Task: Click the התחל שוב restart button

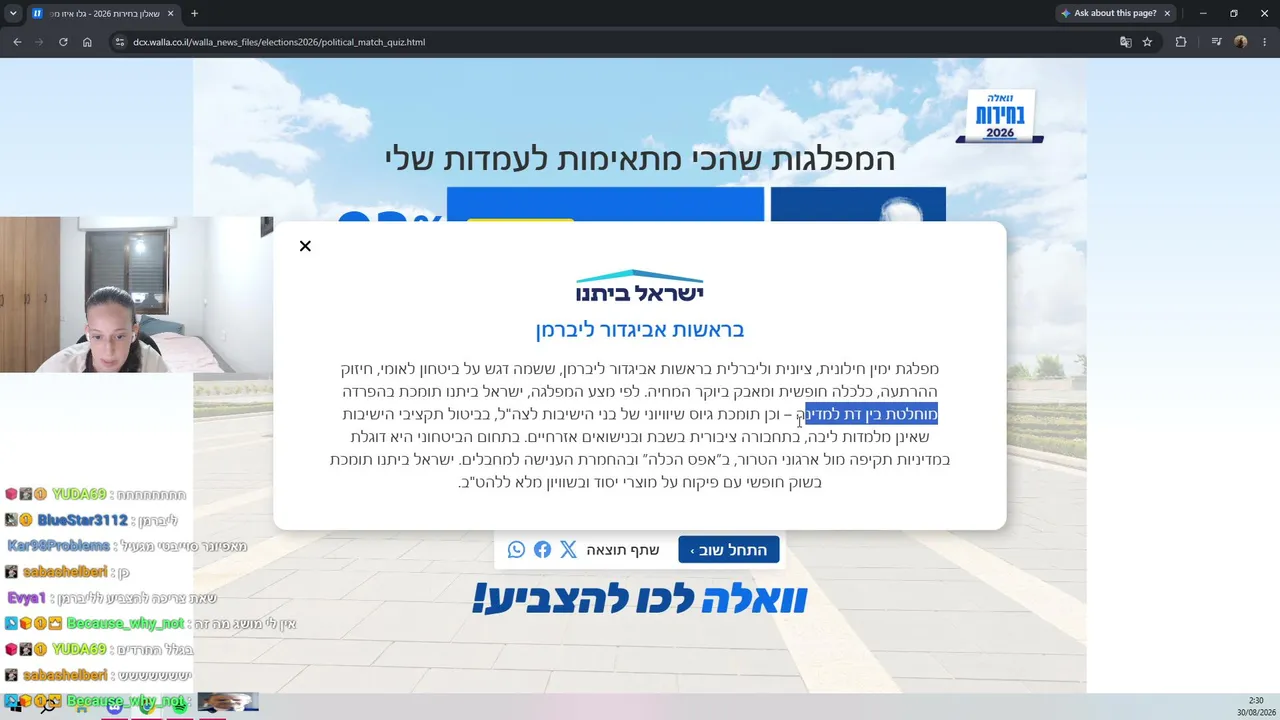Action: click(x=729, y=550)
